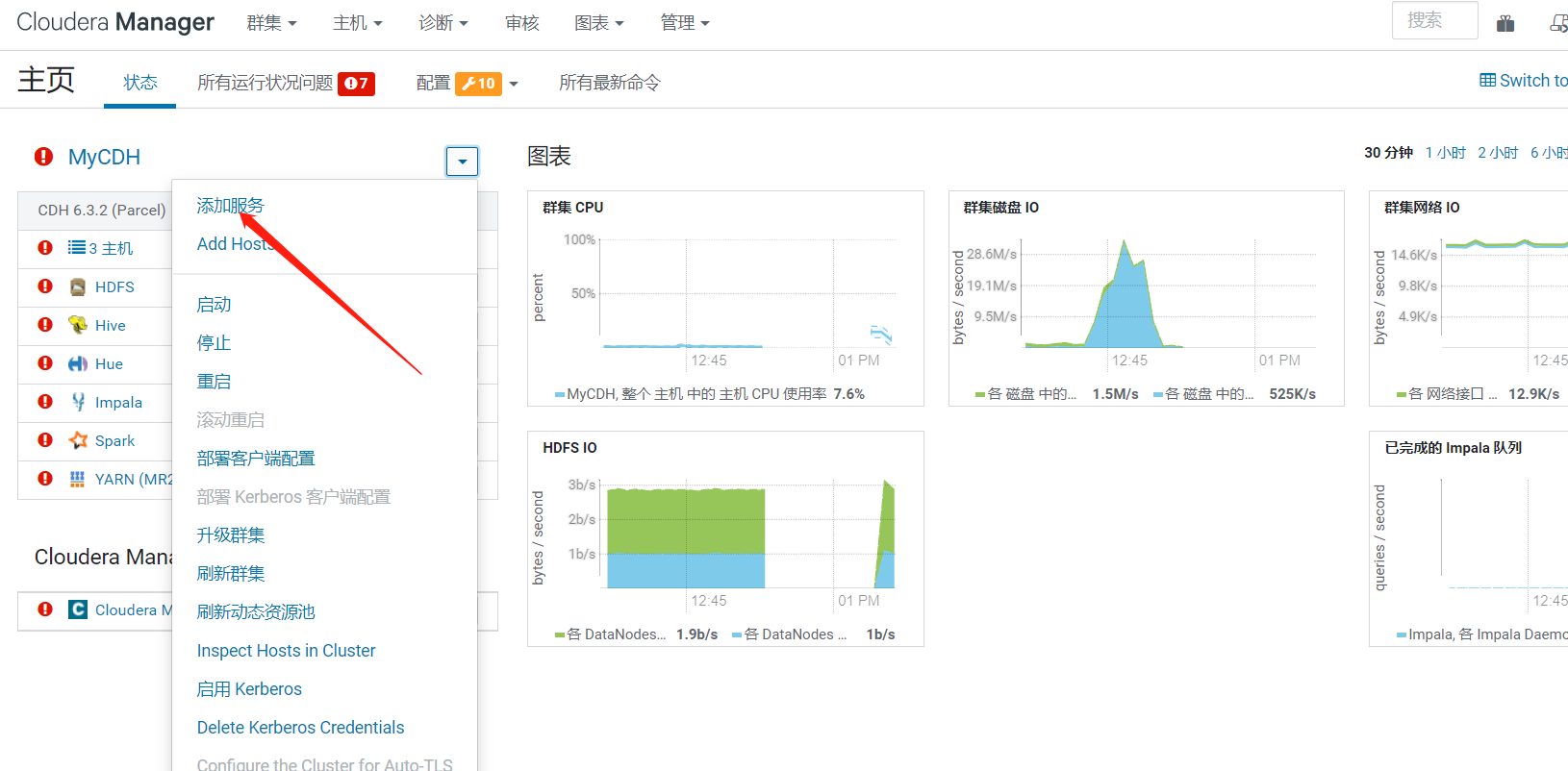Switch to 所有运行状况问题 tab
This screenshot has width=1568, height=771.
point(265,83)
